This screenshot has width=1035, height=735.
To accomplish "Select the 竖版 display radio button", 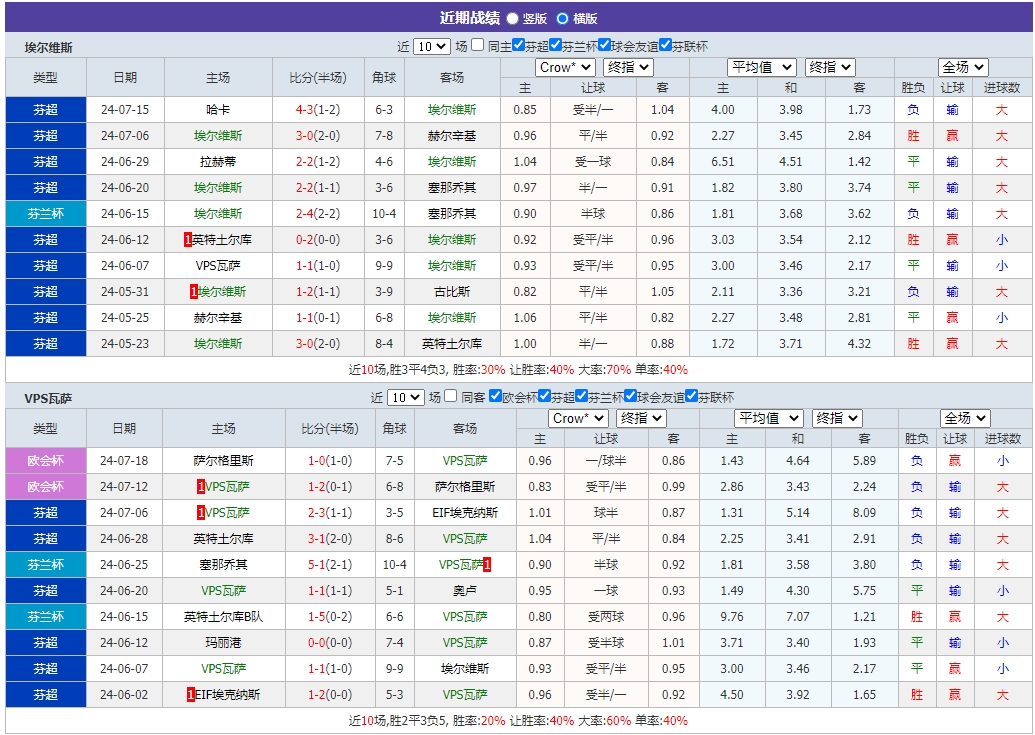I will point(512,15).
